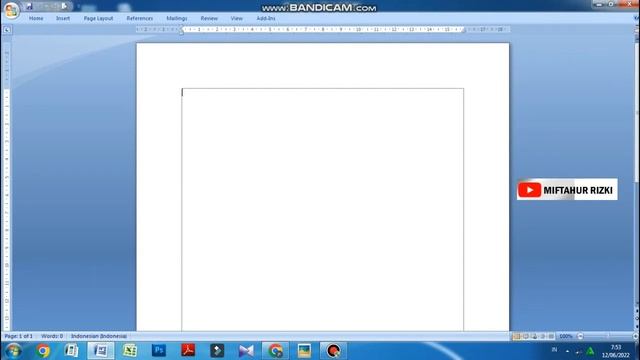Screen dimensions: 640x360
Task: Open Excel from the taskbar
Action: pyautogui.click(x=130, y=351)
